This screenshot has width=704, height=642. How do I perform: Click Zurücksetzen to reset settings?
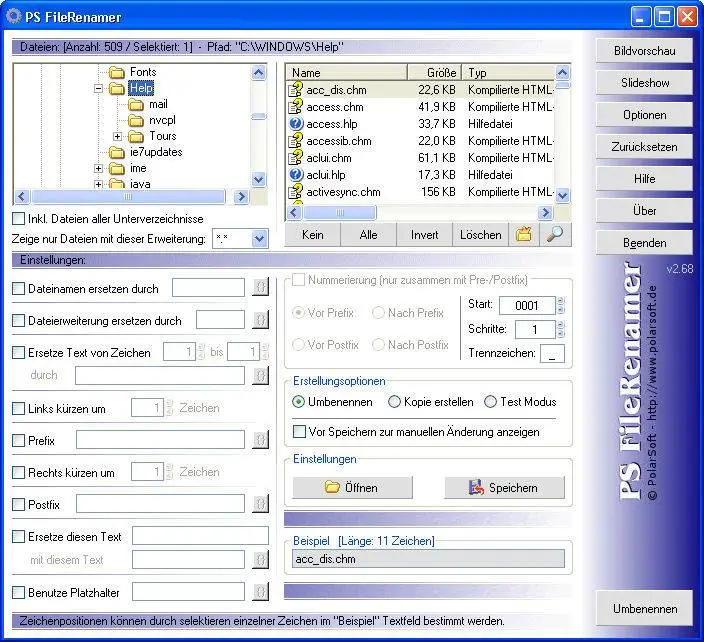point(644,147)
